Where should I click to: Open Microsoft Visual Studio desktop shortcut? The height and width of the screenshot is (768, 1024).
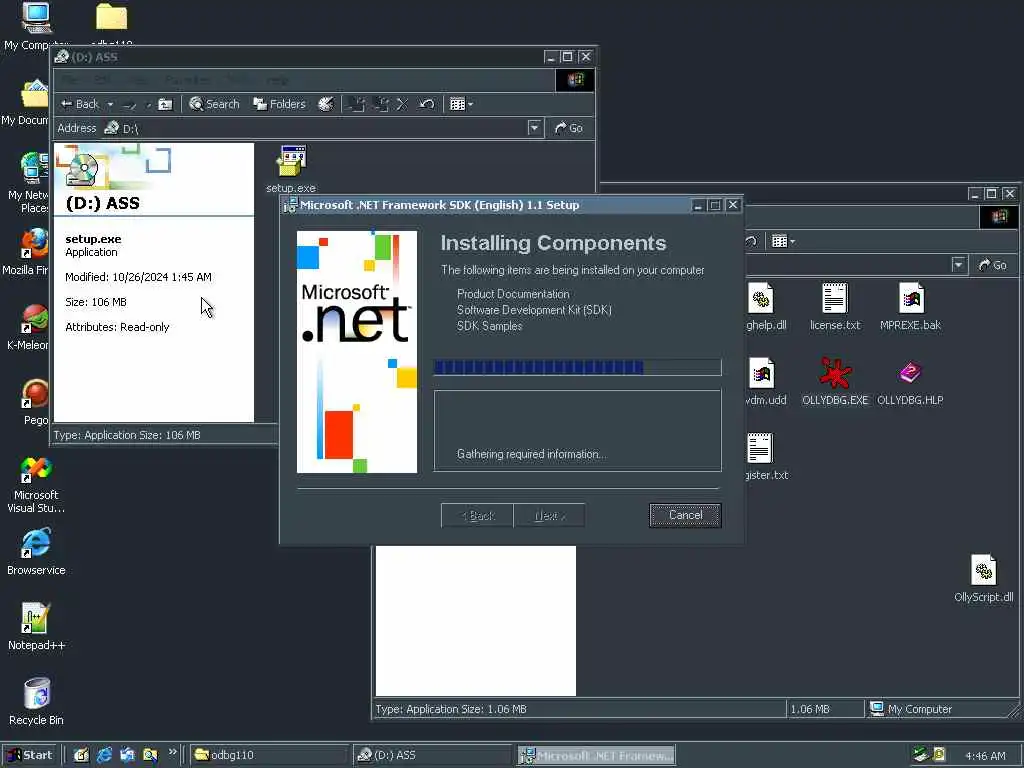[36, 484]
